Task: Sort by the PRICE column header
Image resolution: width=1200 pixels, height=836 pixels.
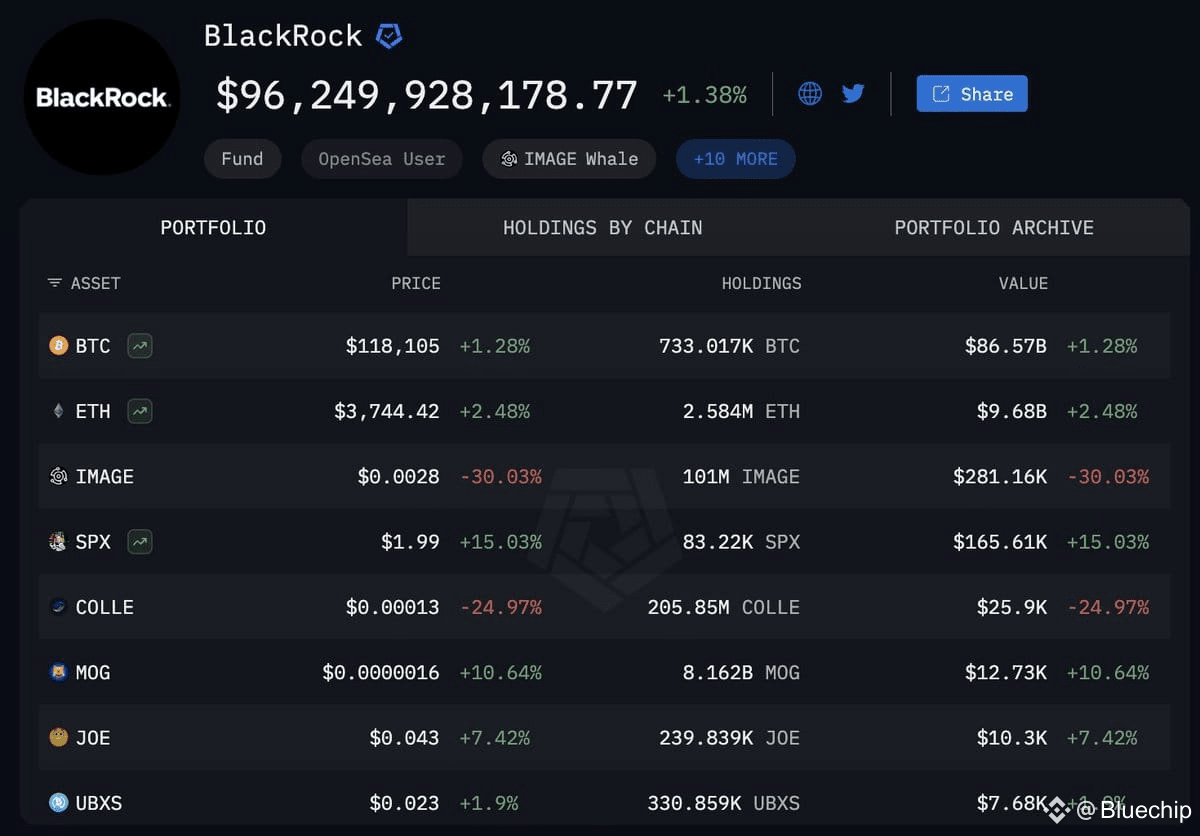Action: [416, 284]
